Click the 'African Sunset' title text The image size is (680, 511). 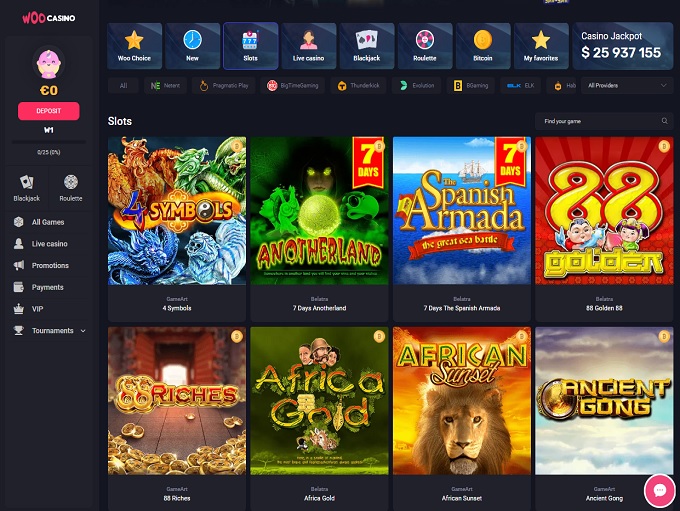[x=462, y=498]
